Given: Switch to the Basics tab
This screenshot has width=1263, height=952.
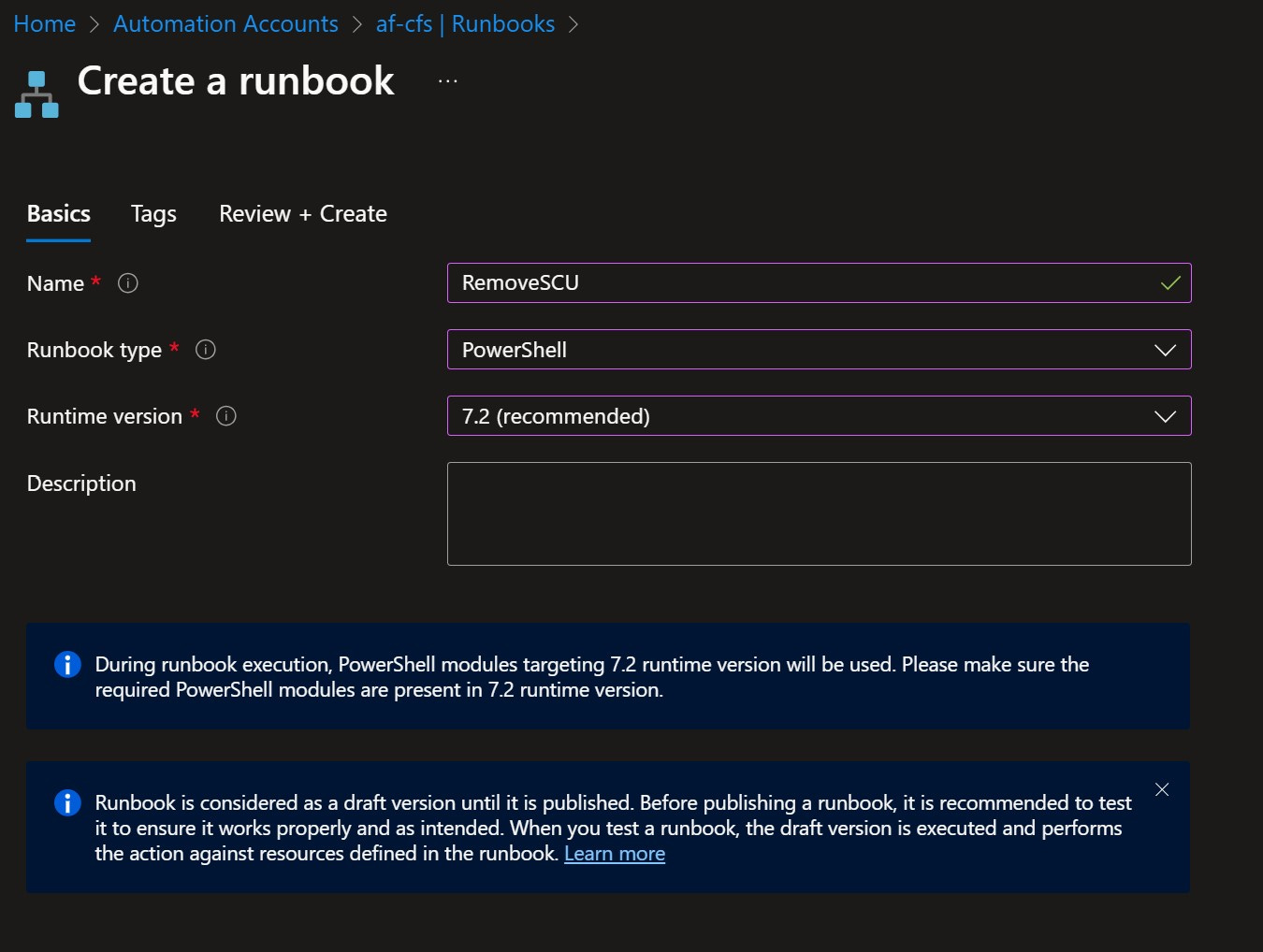Looking at the screenshot, I should tap(59, 214).
